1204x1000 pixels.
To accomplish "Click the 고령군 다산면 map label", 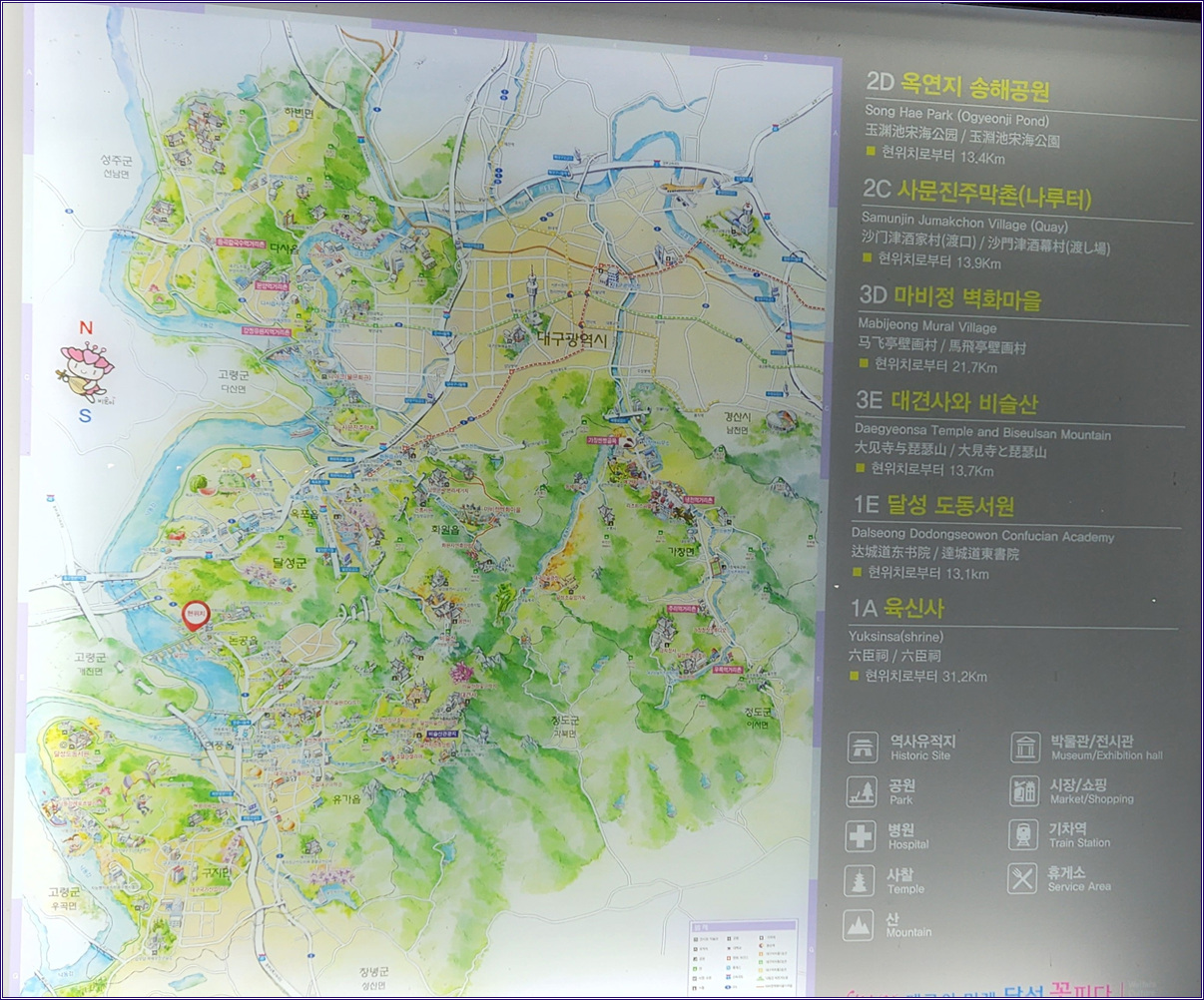I will [232, 381].
